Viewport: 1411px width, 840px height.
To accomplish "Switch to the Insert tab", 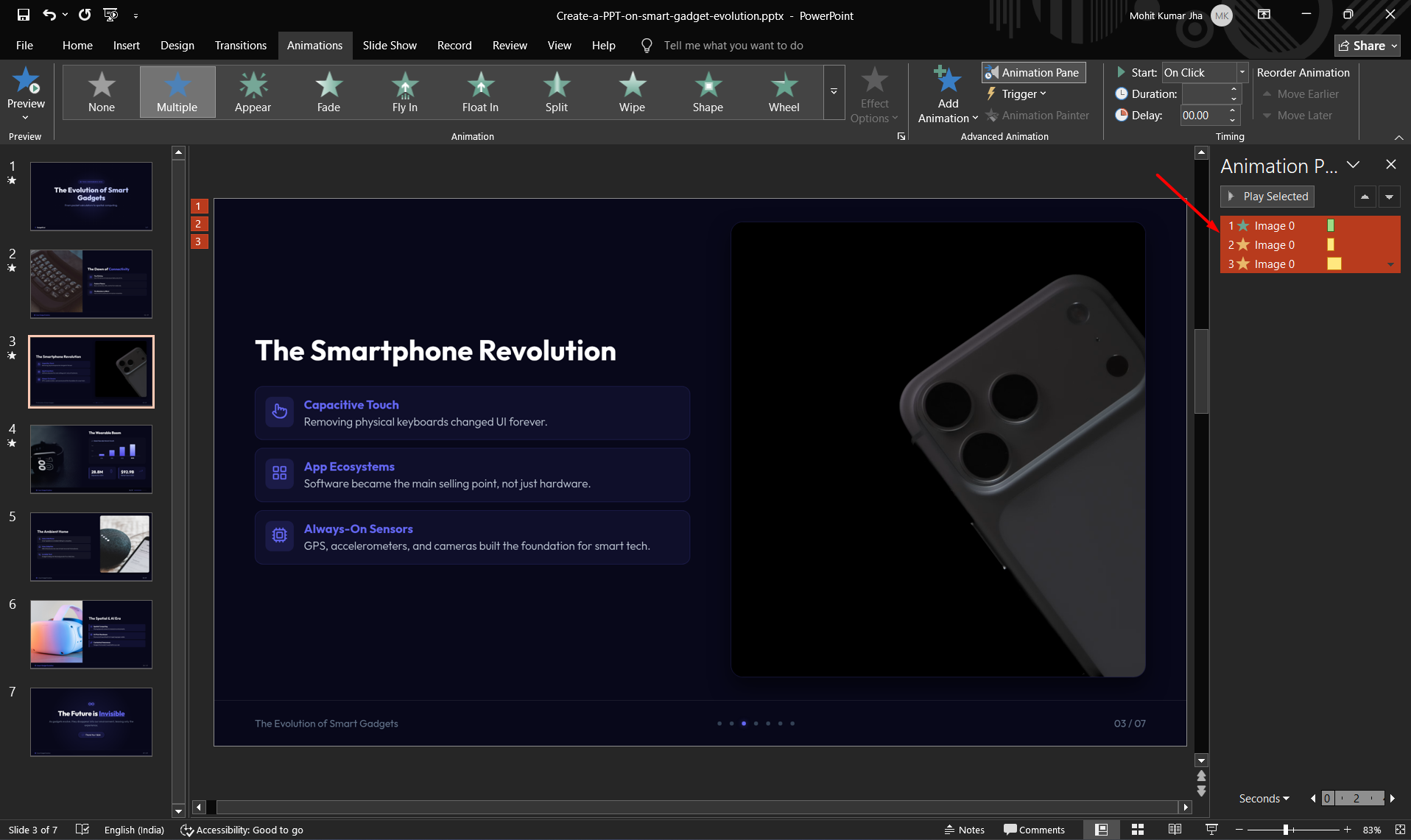I will click(126, 45).
